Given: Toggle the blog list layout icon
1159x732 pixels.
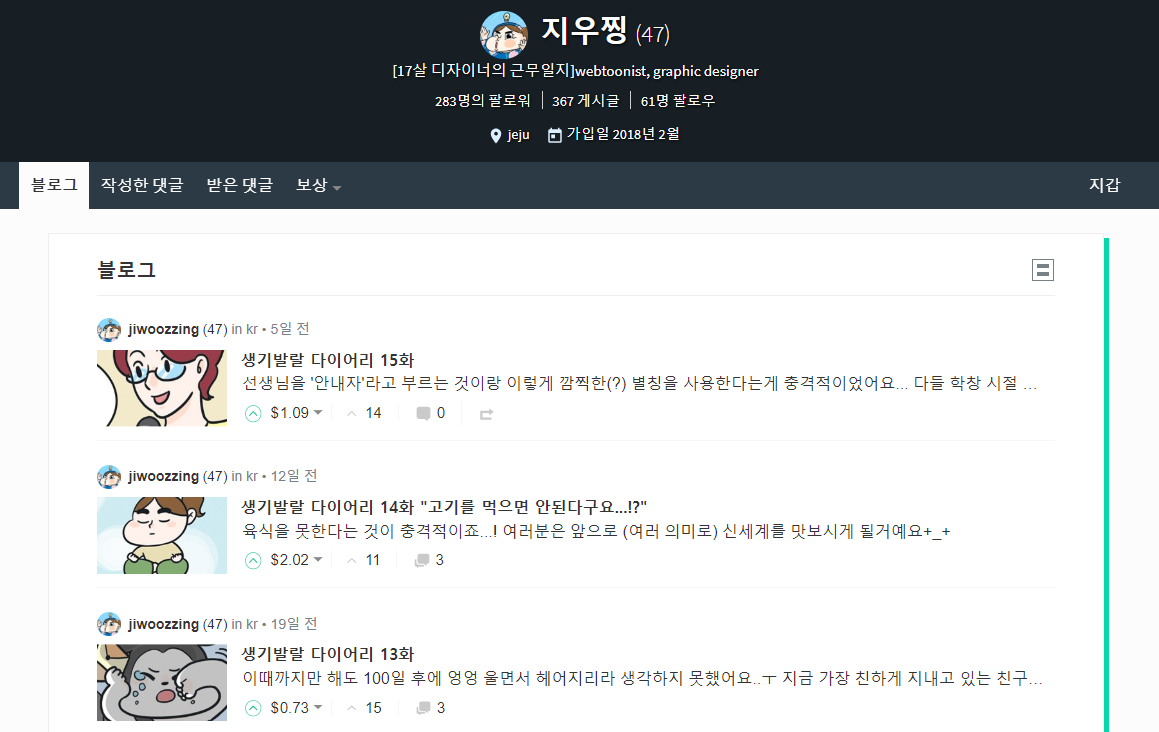Looking at the screenshot, I should (x=1042, y=270).
